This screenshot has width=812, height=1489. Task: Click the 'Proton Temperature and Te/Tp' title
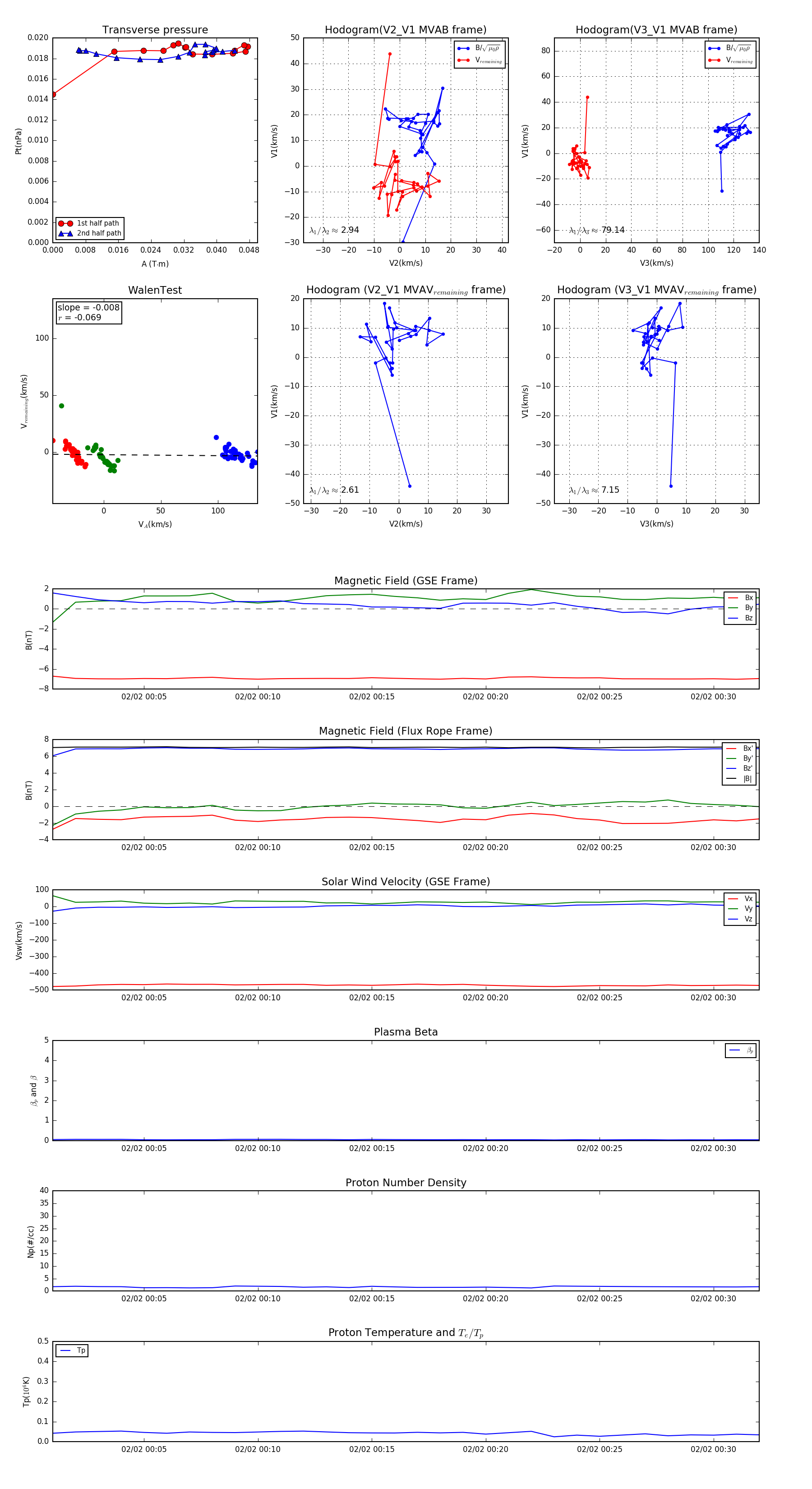coord(406,1333)
